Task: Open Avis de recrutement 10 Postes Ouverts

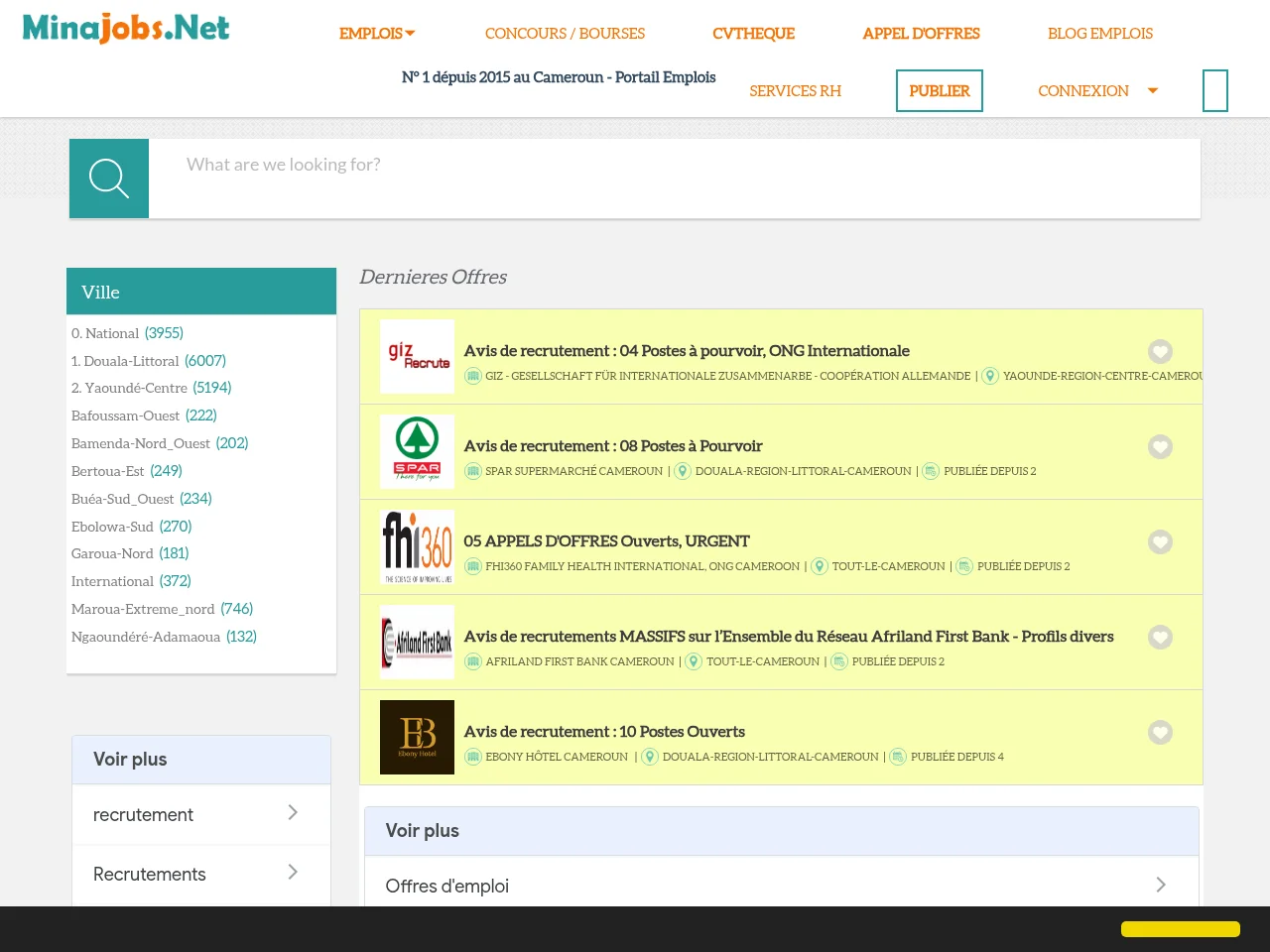Action: tap(604, 732)
